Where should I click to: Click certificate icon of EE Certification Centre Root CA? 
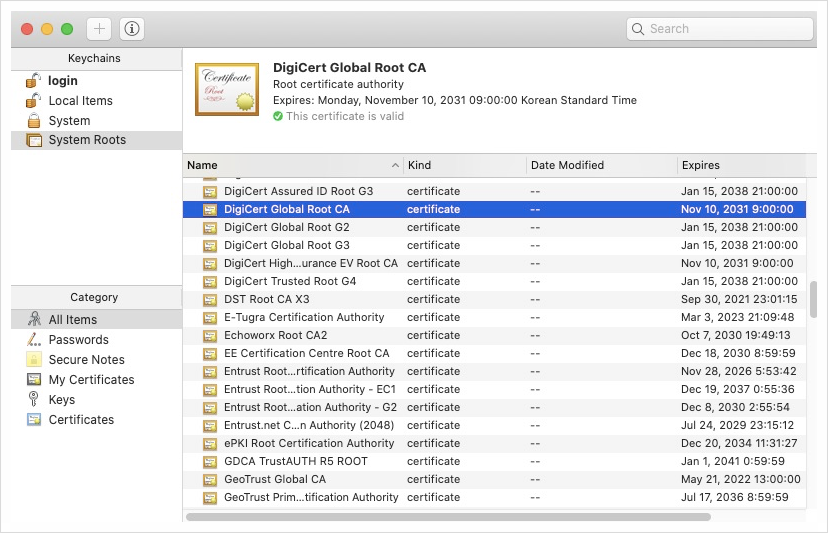(x=210, y=353)
